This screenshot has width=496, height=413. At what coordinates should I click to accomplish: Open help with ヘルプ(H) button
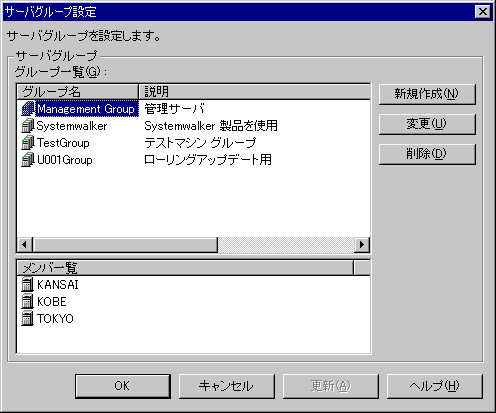(x=435, y=386)
